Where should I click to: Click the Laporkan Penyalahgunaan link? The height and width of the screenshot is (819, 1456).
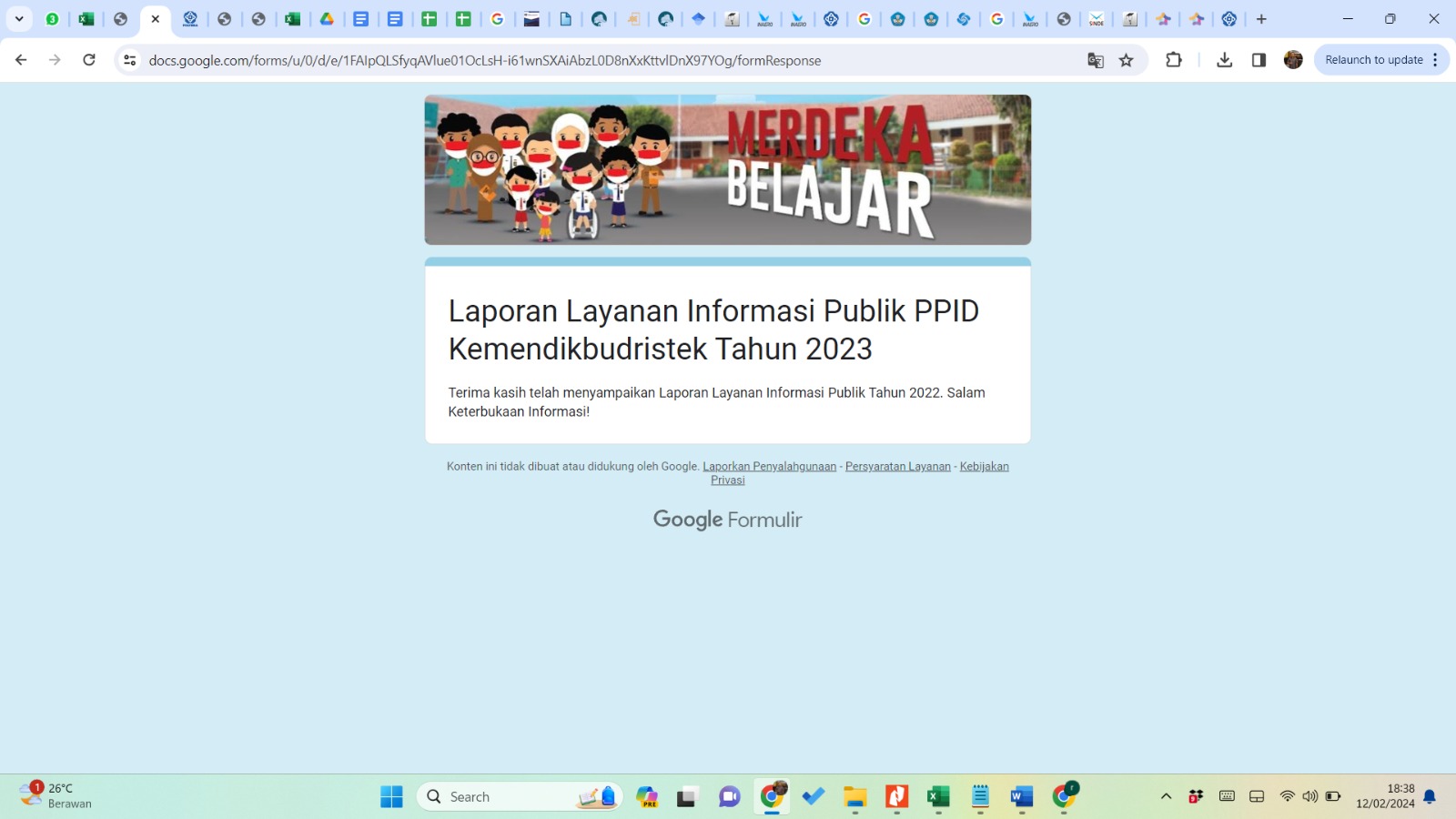tap(769, 467)
